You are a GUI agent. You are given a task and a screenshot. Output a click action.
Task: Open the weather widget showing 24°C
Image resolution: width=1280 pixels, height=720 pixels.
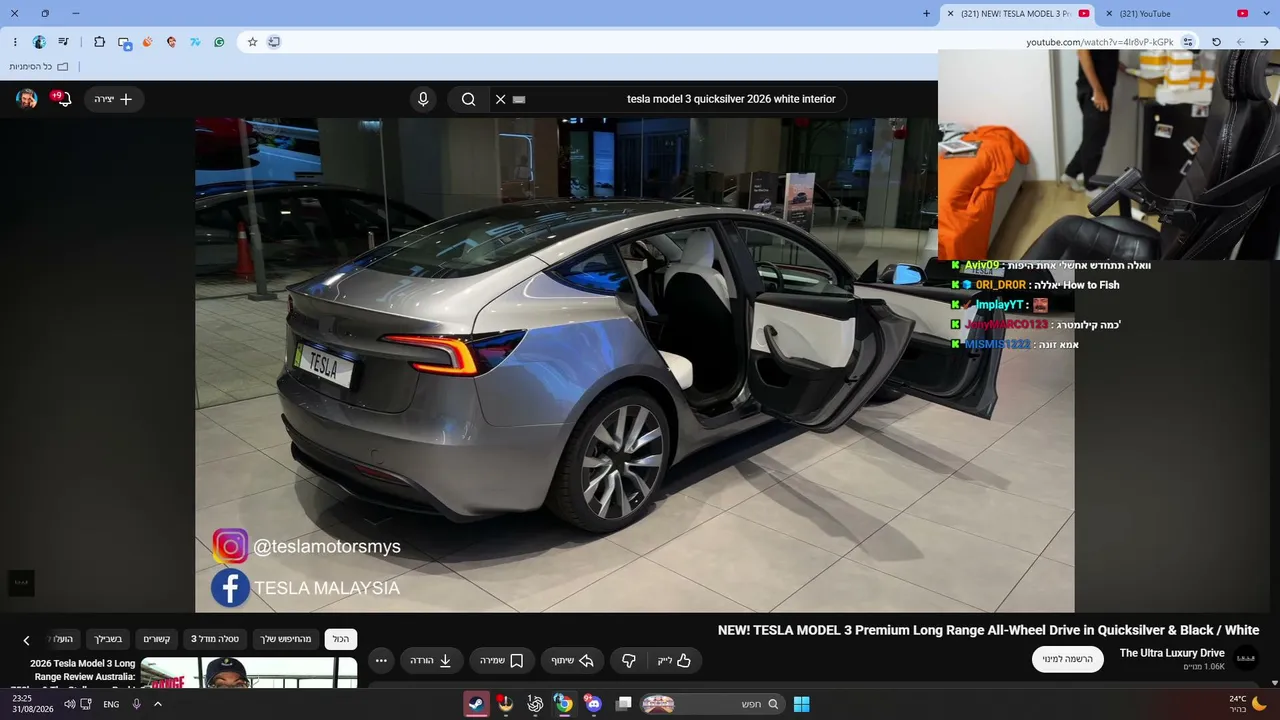1247,704
